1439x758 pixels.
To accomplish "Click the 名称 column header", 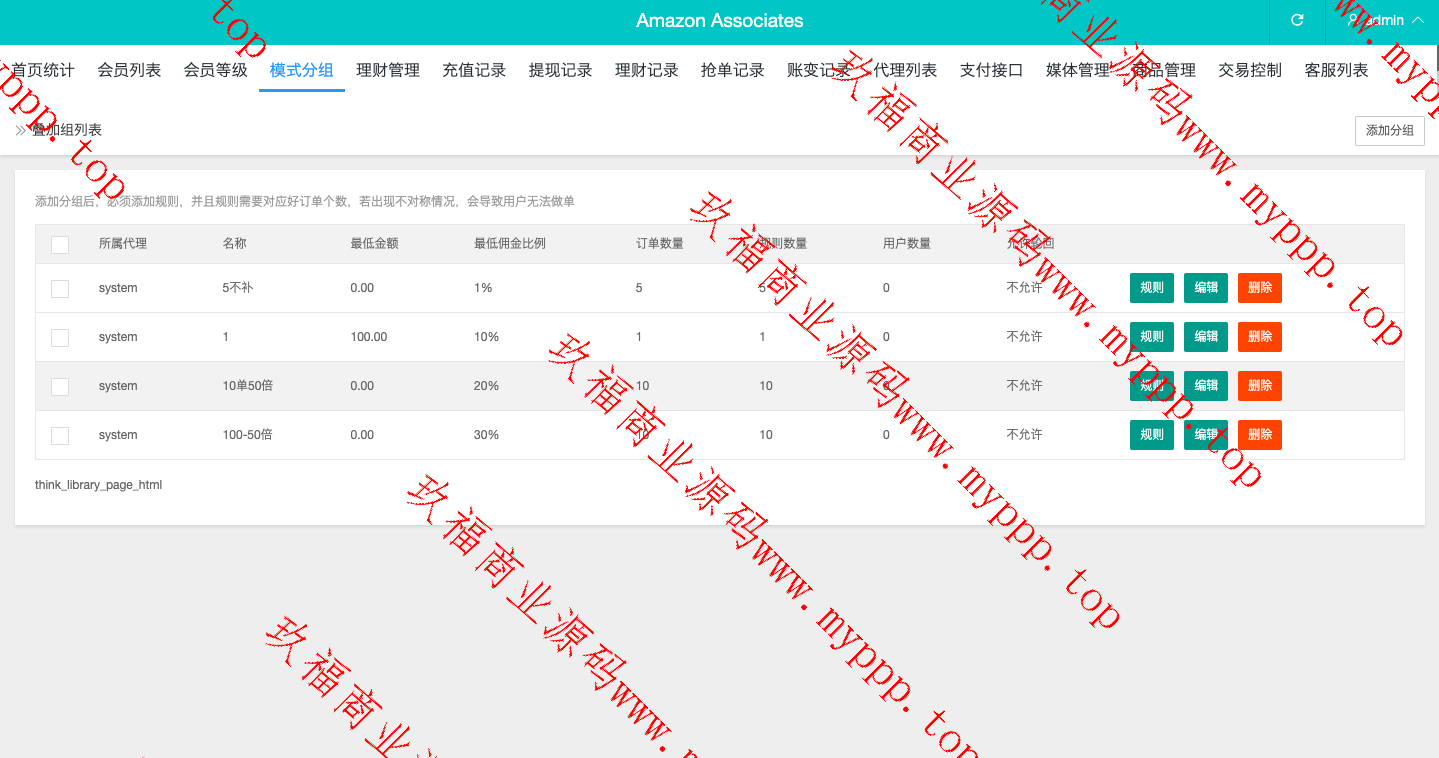I will [234, 244].
